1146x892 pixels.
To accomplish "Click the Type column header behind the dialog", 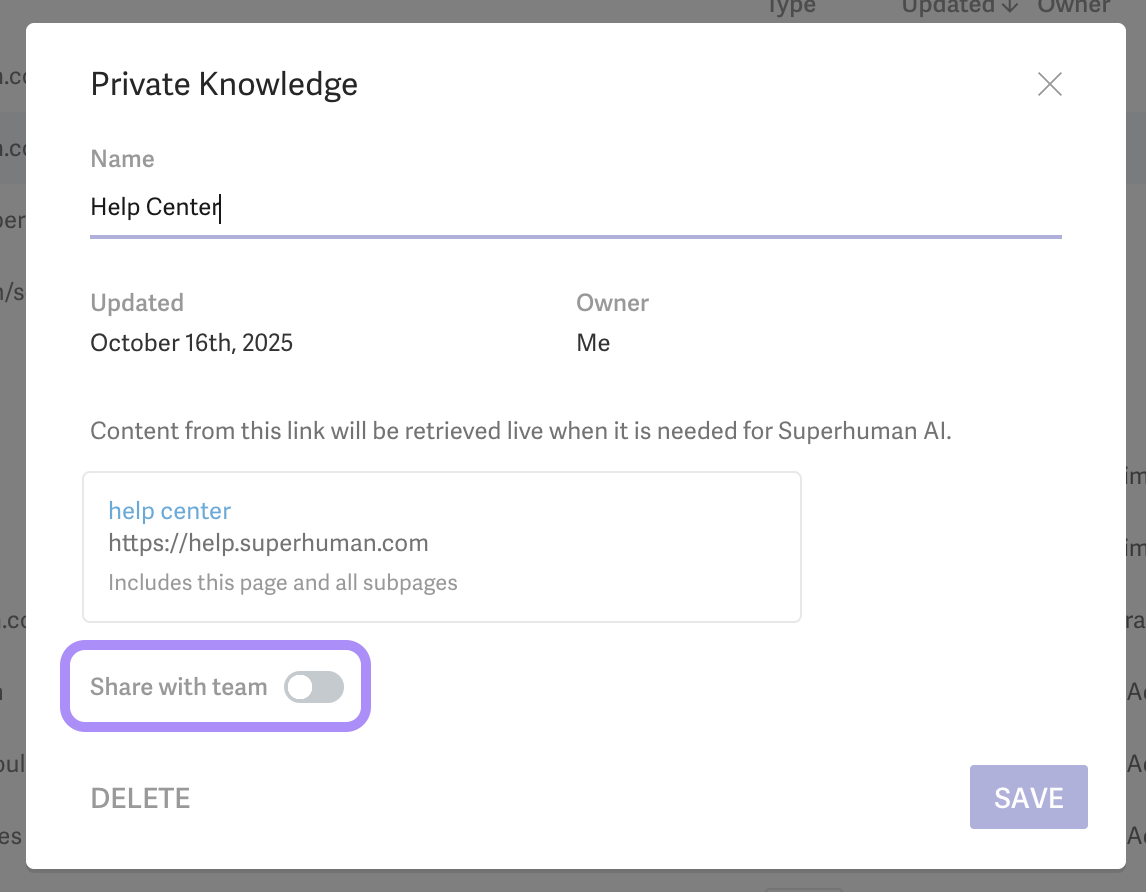I will click(x=791, y=7).
